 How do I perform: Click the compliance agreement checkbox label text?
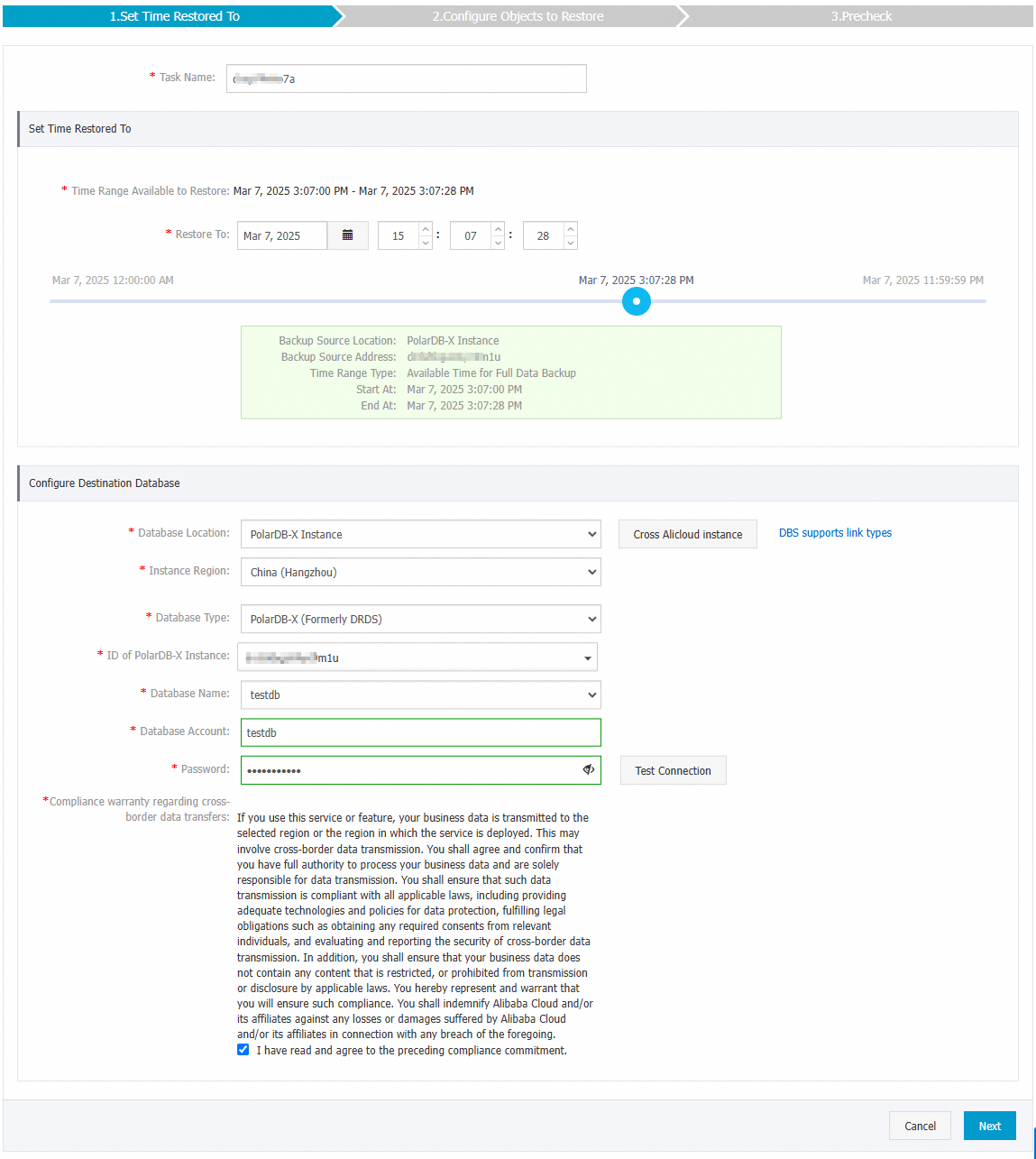click(412, 1051)
